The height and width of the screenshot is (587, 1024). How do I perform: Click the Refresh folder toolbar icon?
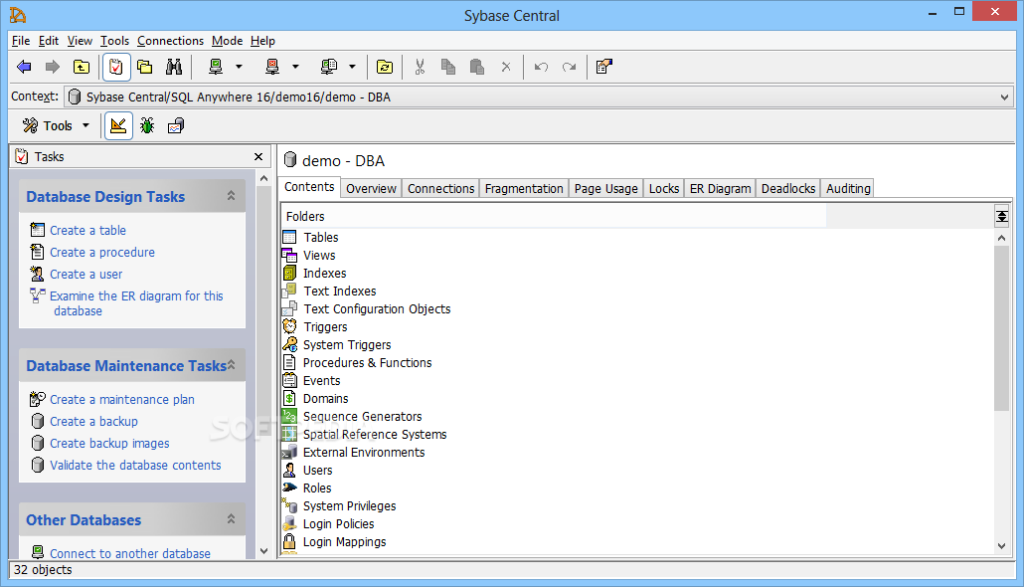tap(385, 66)
